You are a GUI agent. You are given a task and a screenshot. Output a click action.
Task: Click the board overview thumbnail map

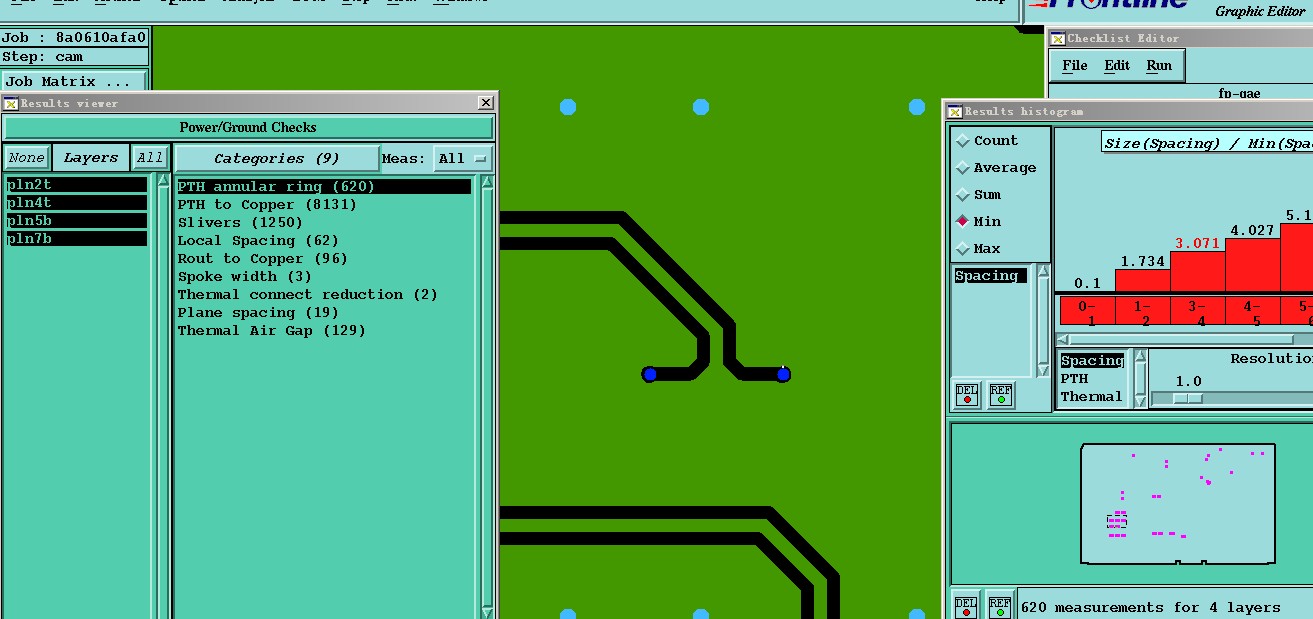point(1178,503)
